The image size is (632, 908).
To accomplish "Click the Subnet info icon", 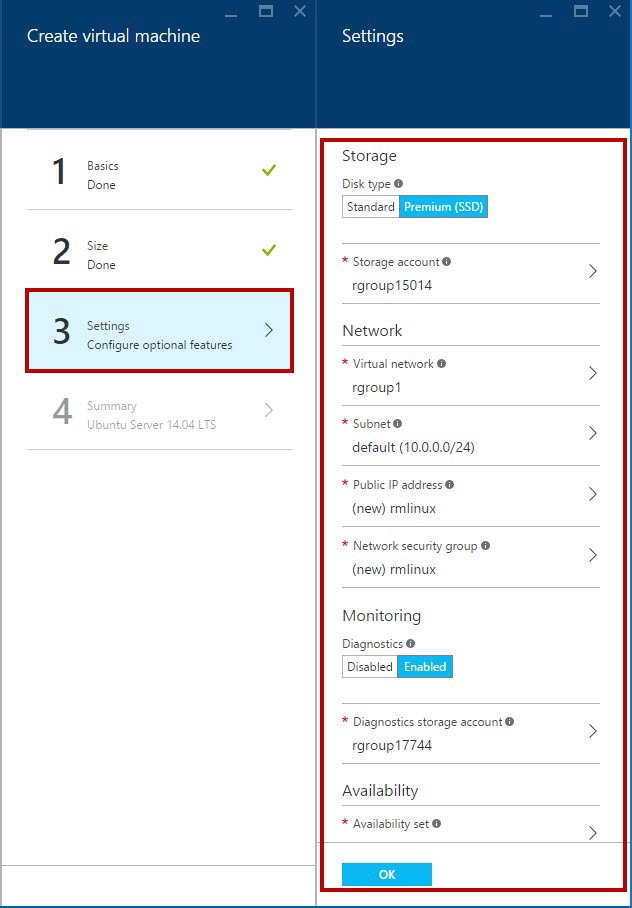I will [397, 424].
